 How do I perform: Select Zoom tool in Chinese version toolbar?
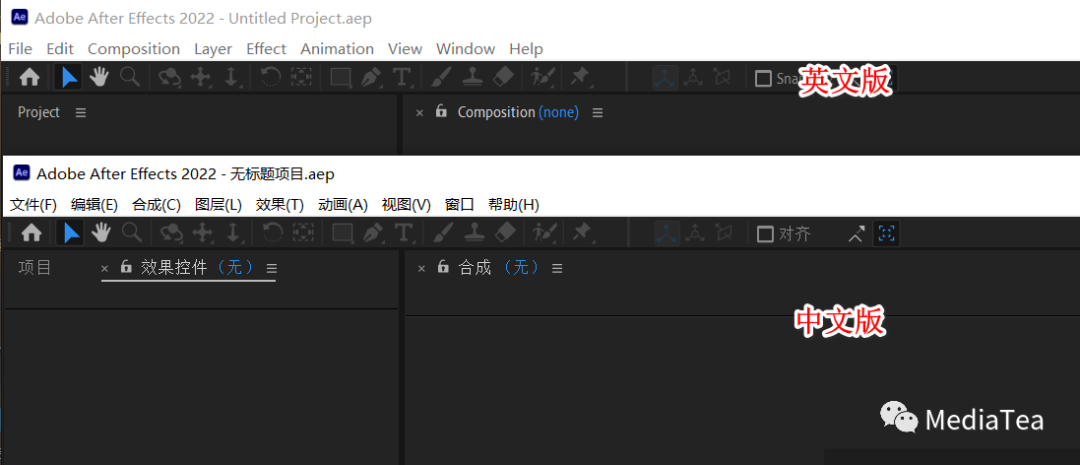[132, 234]
